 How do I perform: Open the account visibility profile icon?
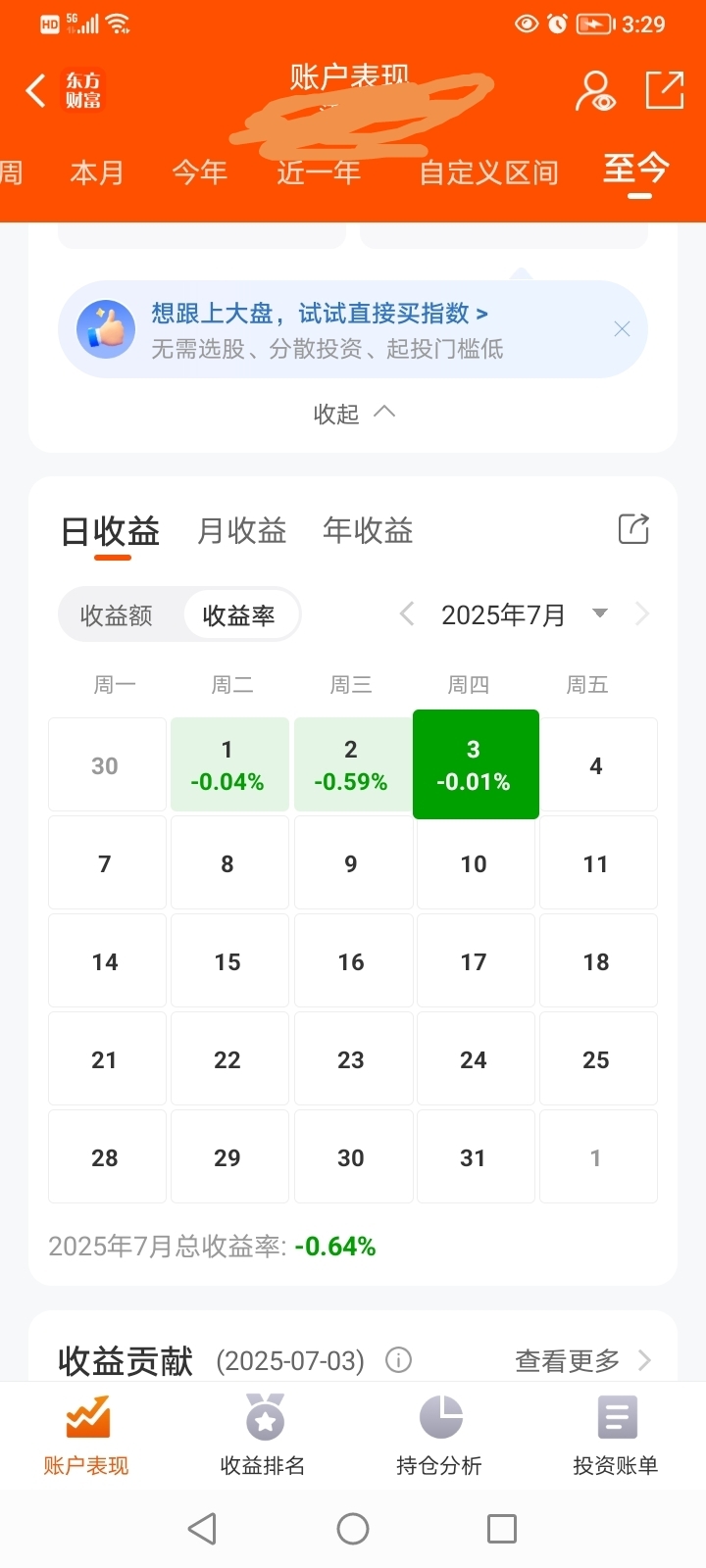594,90
